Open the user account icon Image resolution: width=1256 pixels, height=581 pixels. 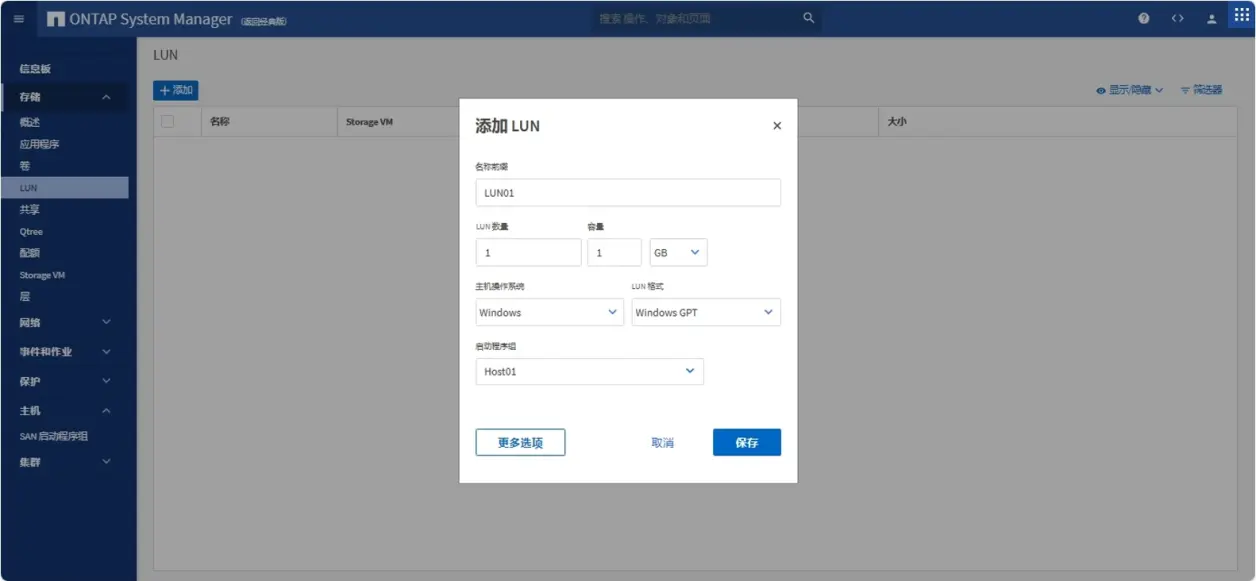pyautogui.click(x=1211, y=19)
